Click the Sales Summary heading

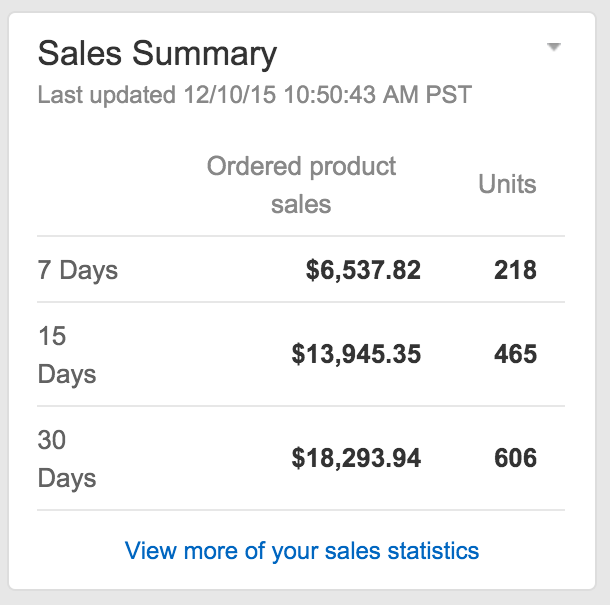(x=157, y=53)
